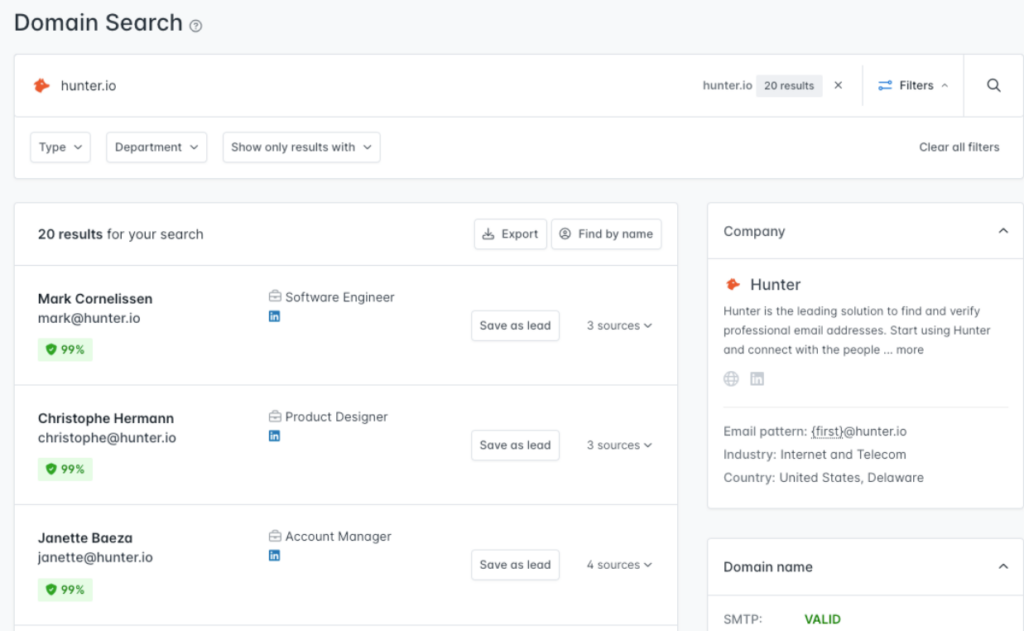
Task: Click Mark Cornelissen's 99% confidence badge
Action: (x=65, y=349)
